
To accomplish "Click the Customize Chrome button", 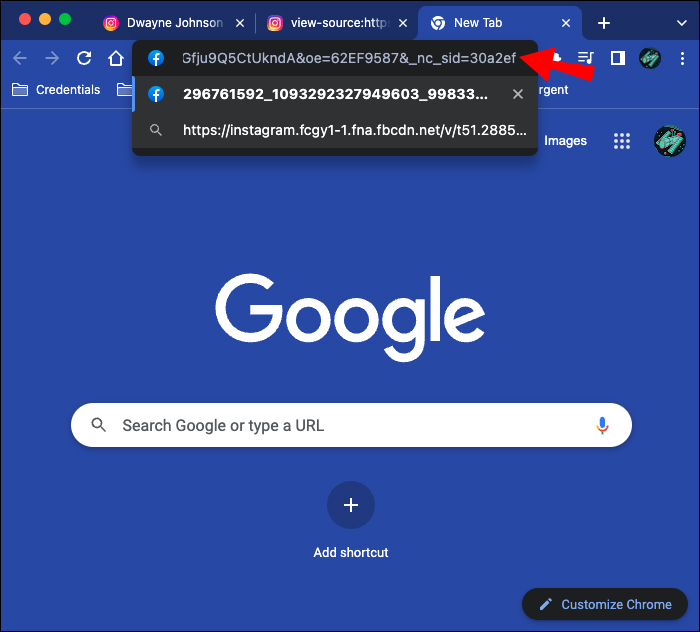I will pos(605,604).
